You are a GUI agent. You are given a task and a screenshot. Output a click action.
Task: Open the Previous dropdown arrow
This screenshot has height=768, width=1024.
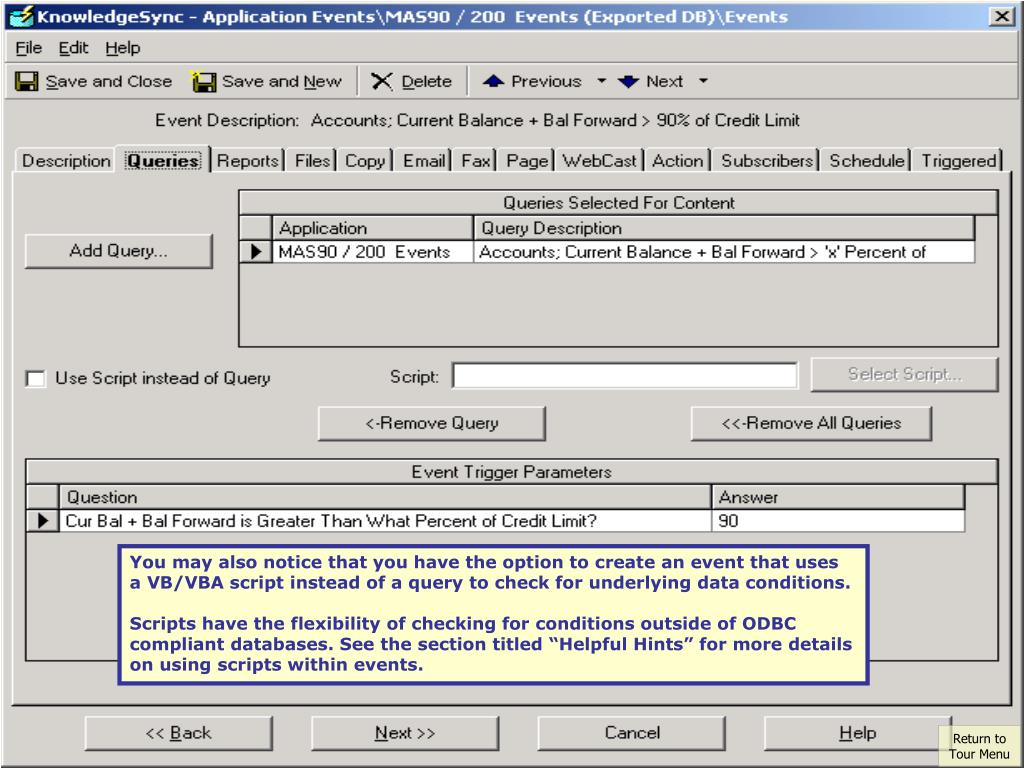point(601,81)
